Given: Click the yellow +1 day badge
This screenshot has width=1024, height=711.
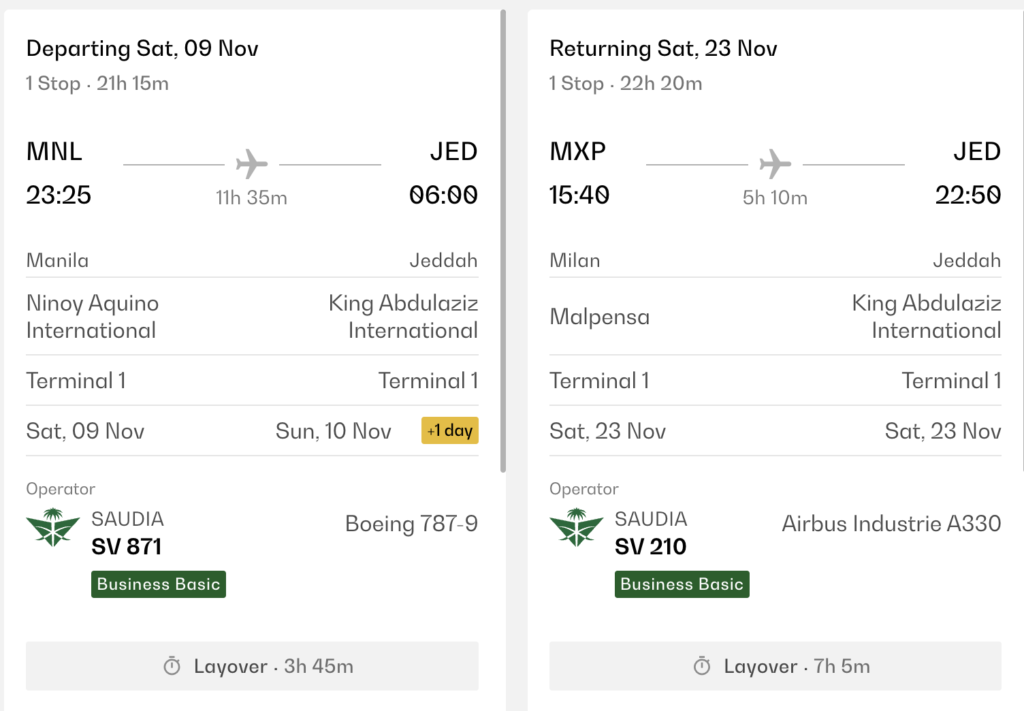Looking at the screenshot, I should coord(450,430).
